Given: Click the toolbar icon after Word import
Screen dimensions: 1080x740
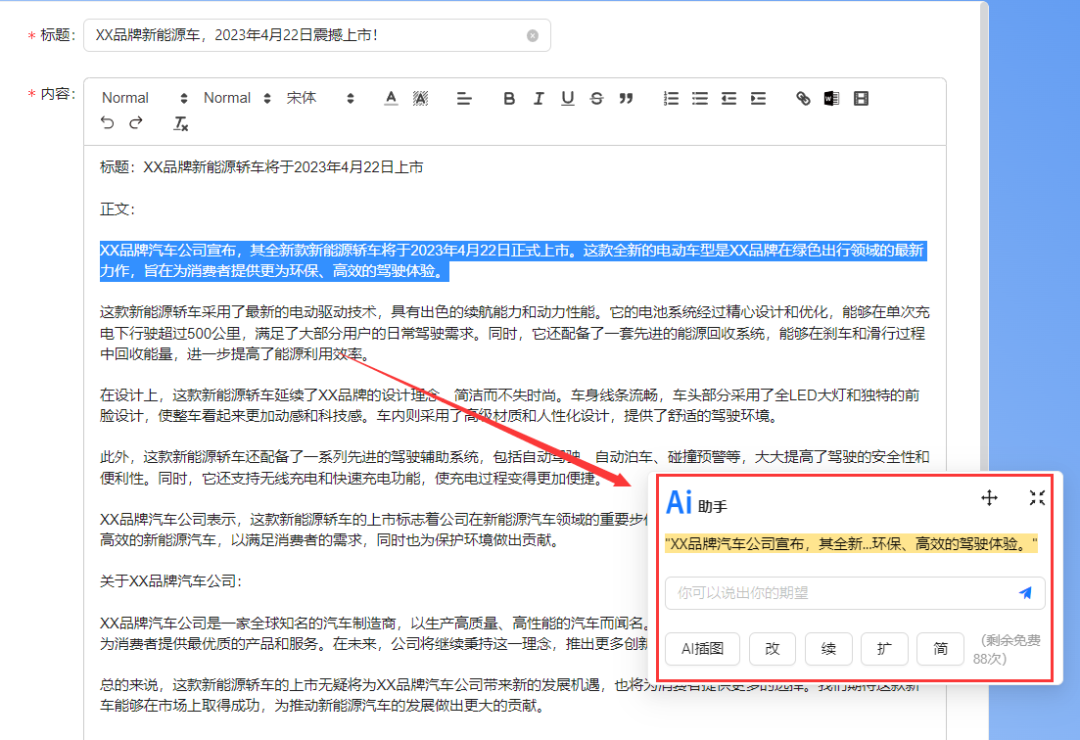Looking at the screenshot, I should point(861,99).
